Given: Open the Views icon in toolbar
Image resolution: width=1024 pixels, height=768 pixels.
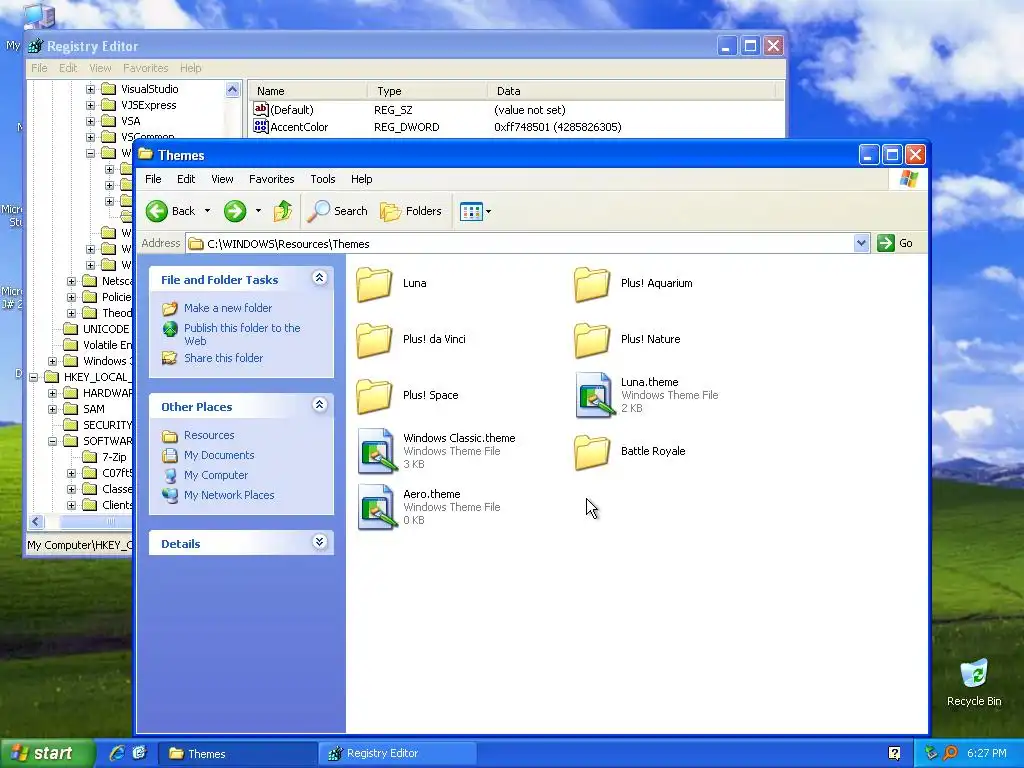Looking at the screenshot, I should click(x=470, y=211).
